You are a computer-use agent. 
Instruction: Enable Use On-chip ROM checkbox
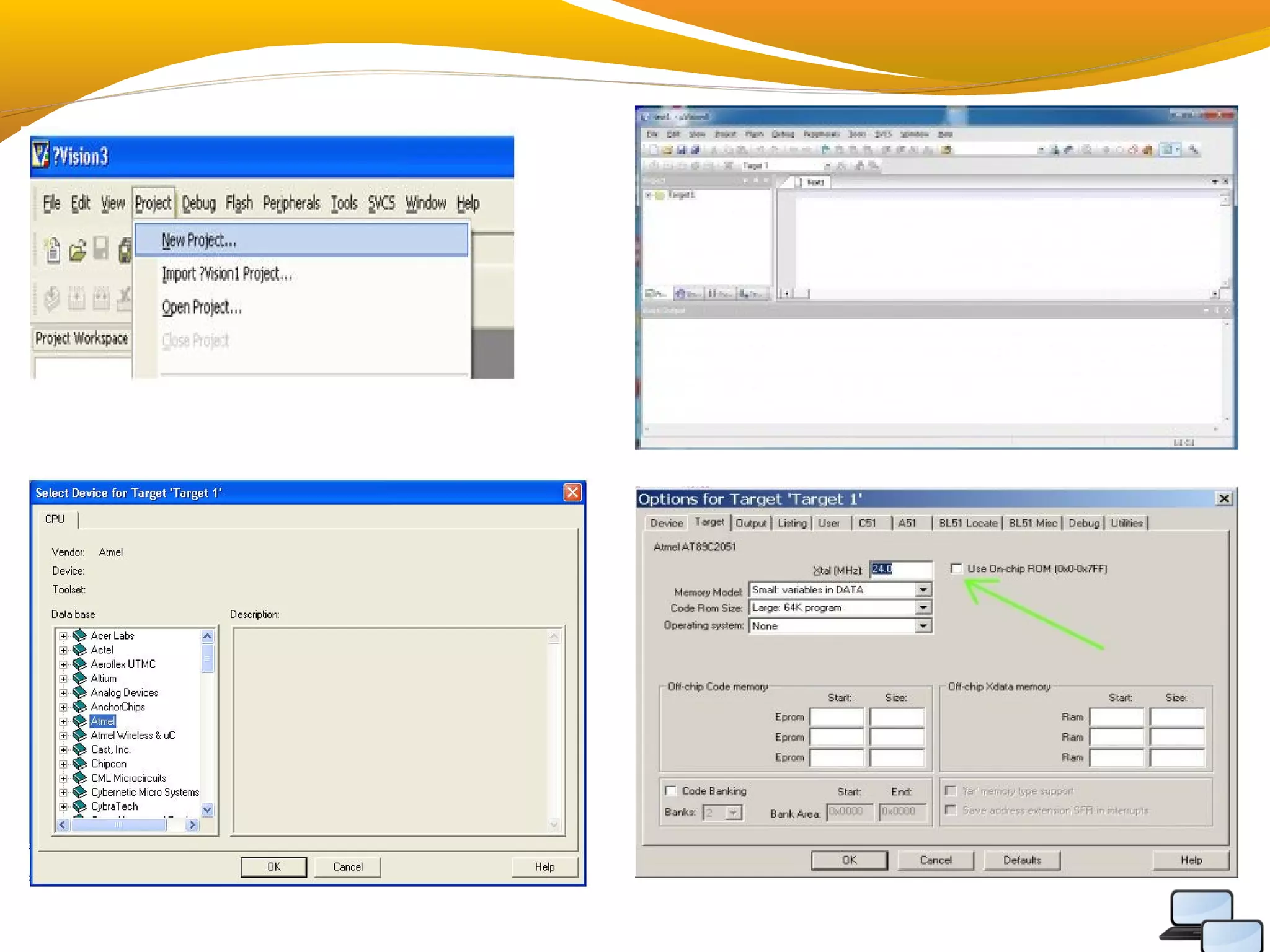[956, 568]
